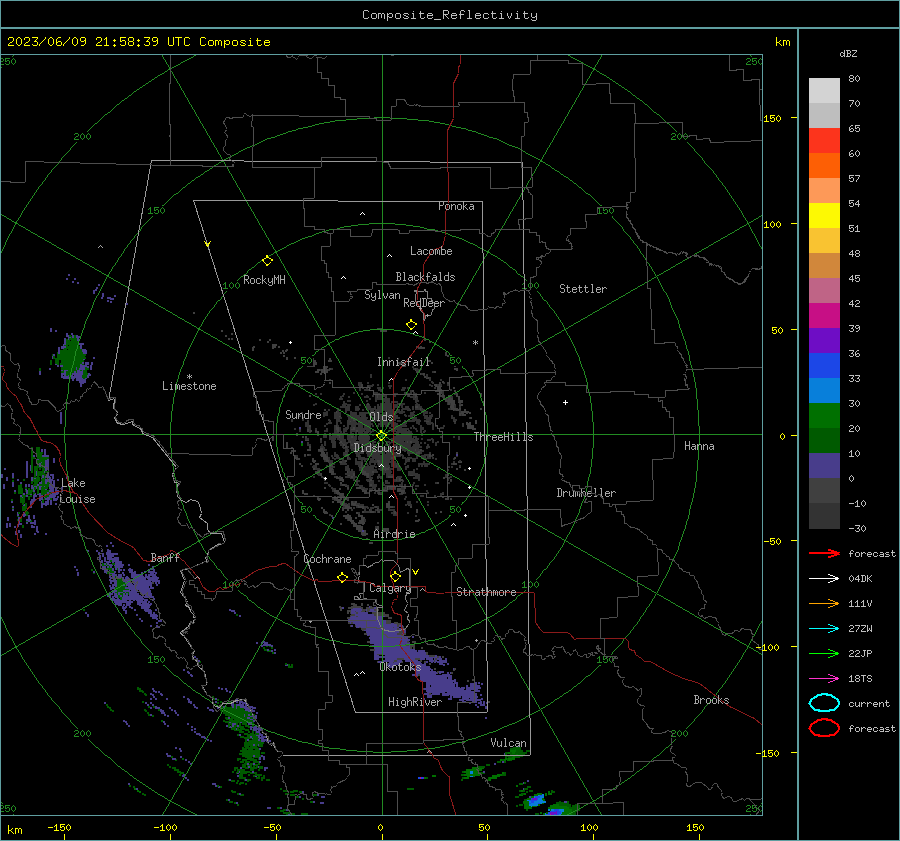Click the Brooks label

coord(711,700)
